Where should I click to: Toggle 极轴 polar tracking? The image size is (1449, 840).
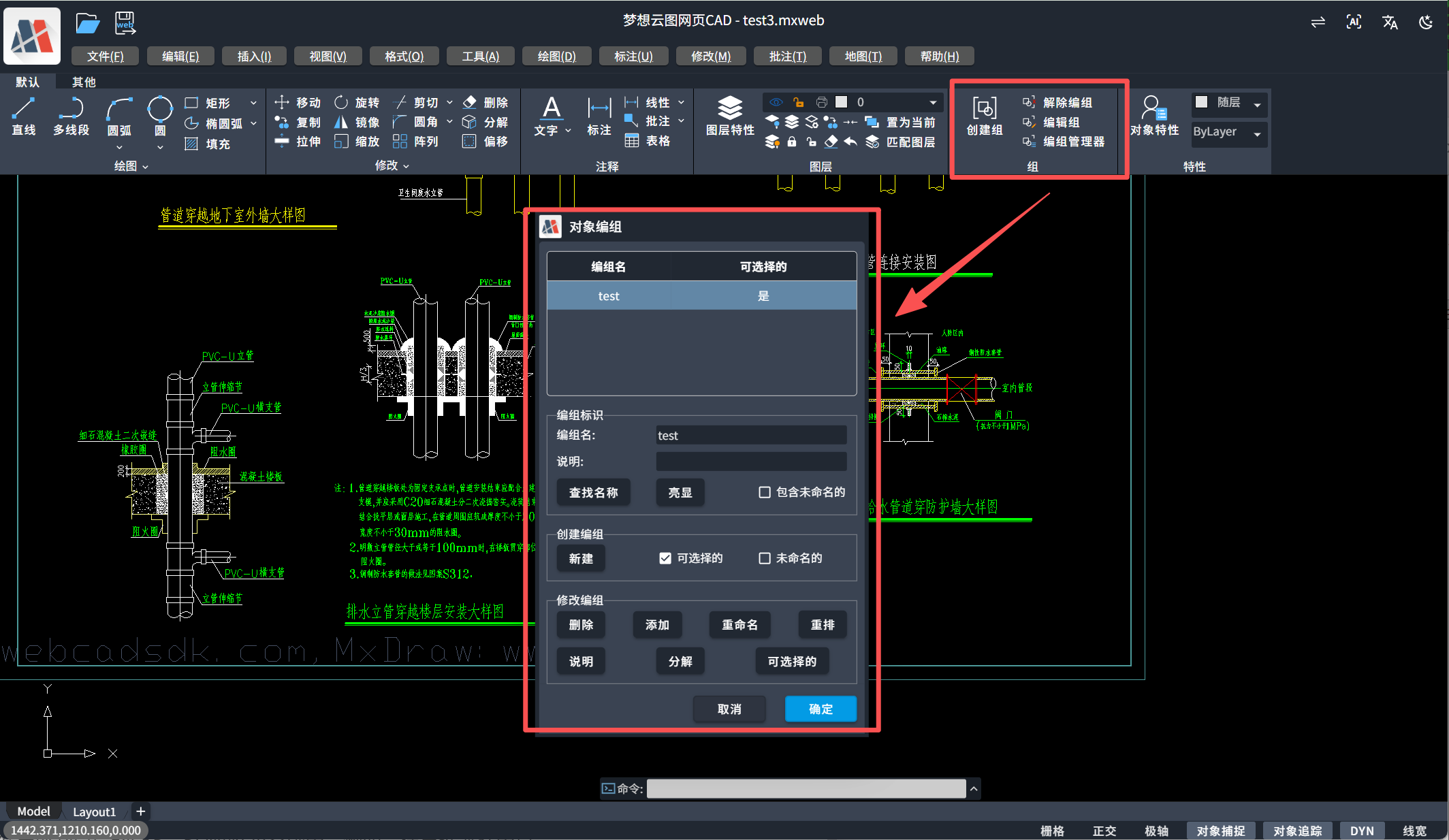(x=1156, y=830)
